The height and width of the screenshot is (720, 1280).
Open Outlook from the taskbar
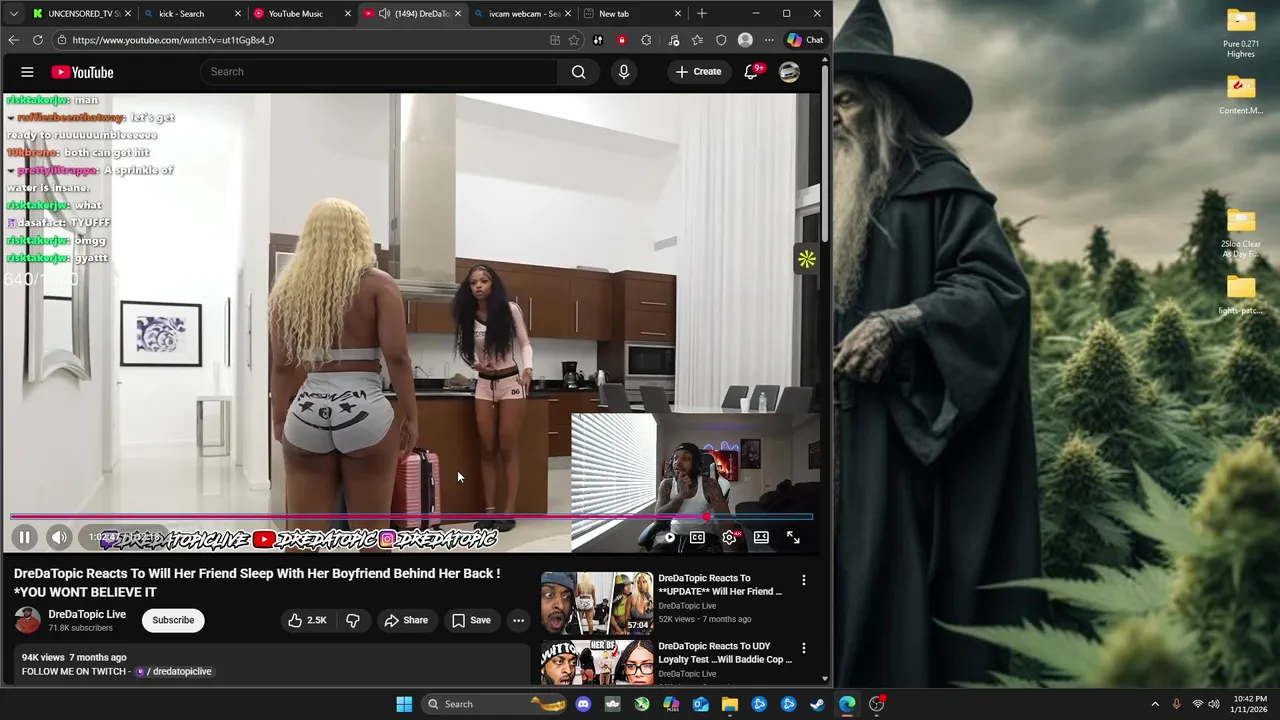click(701, 704)
